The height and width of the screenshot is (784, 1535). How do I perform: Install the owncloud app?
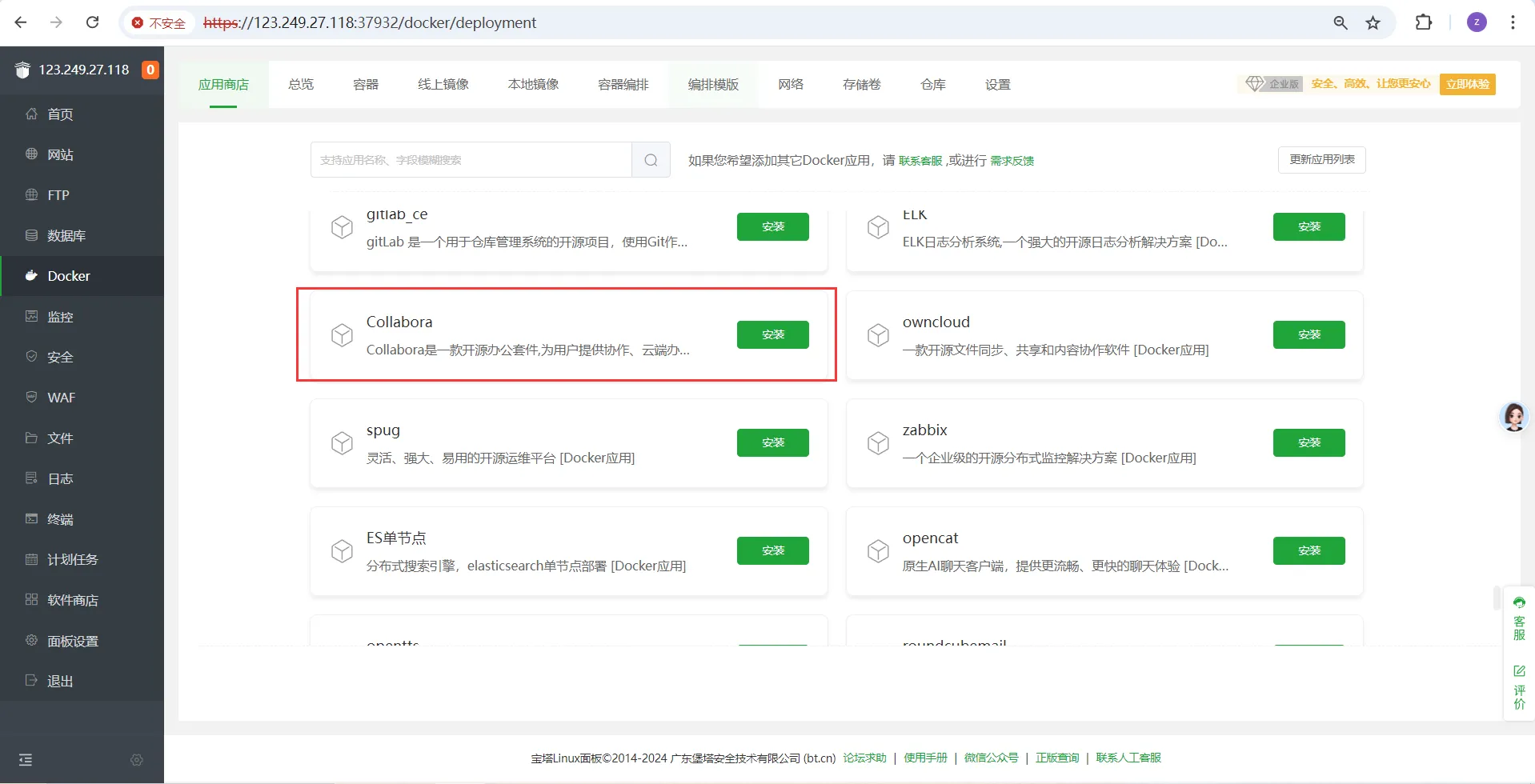(x=1309, y=334)
